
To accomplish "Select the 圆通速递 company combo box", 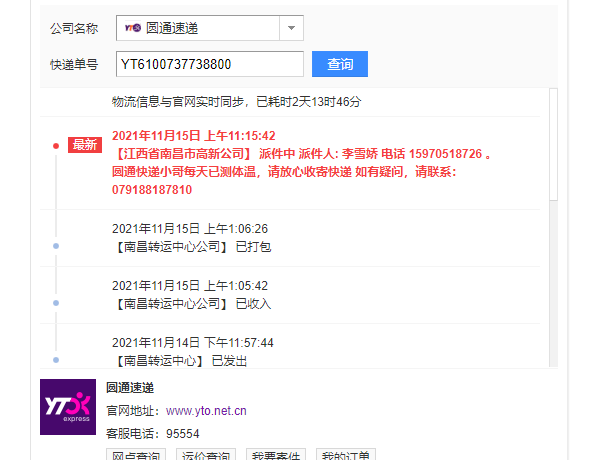I will tap(210, 28).
